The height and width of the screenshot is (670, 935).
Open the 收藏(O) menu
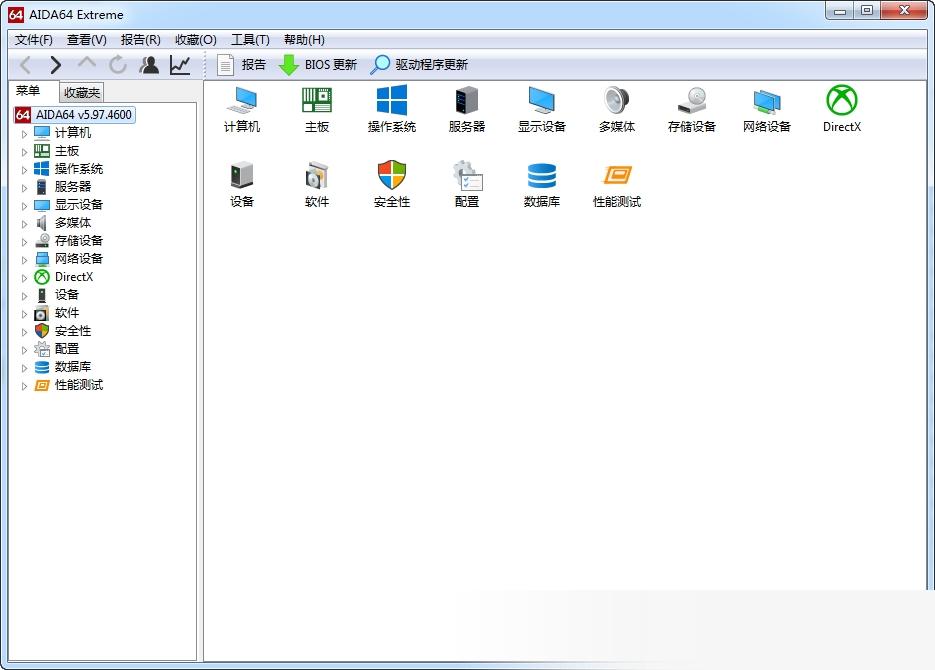pyautogui.click(x=196, y=40)
